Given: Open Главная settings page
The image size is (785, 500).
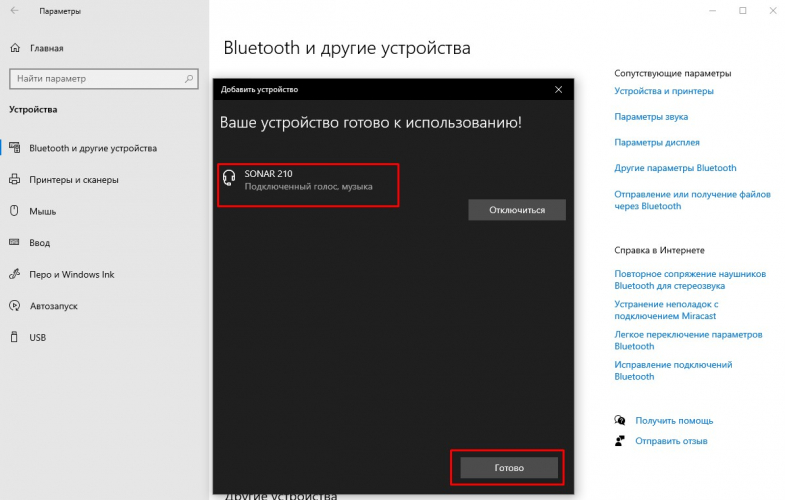Looking at the screenshot, I should click(x=47, y=48).
